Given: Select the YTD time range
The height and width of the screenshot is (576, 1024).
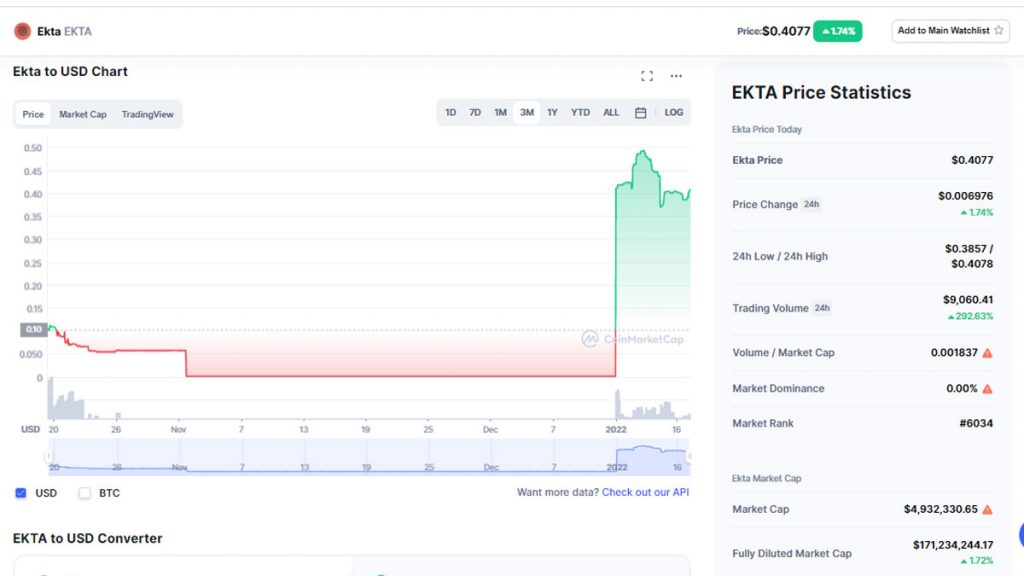Looking at the screenshot, I should pos(580,112).
